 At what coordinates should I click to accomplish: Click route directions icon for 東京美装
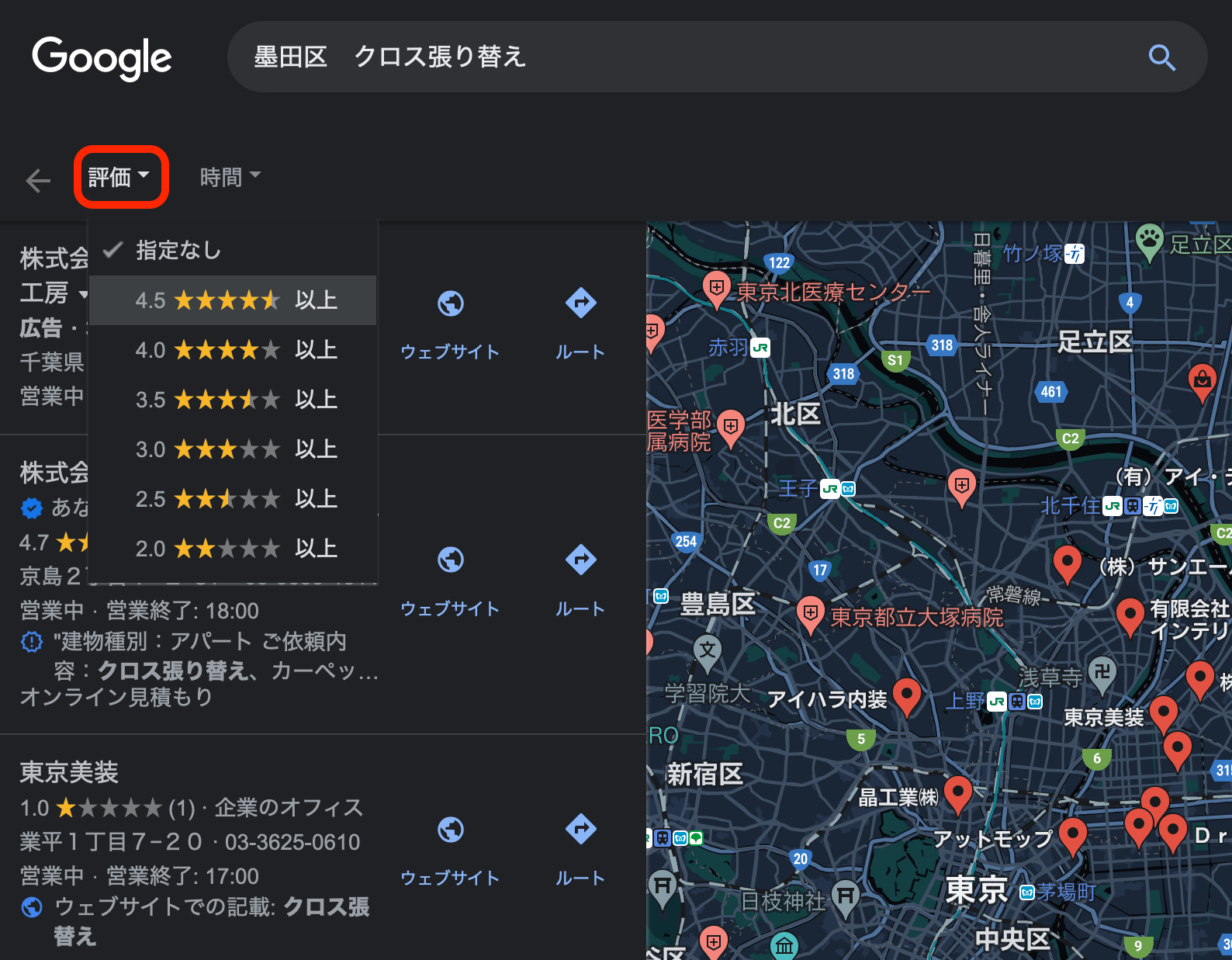tap(580, 830)
